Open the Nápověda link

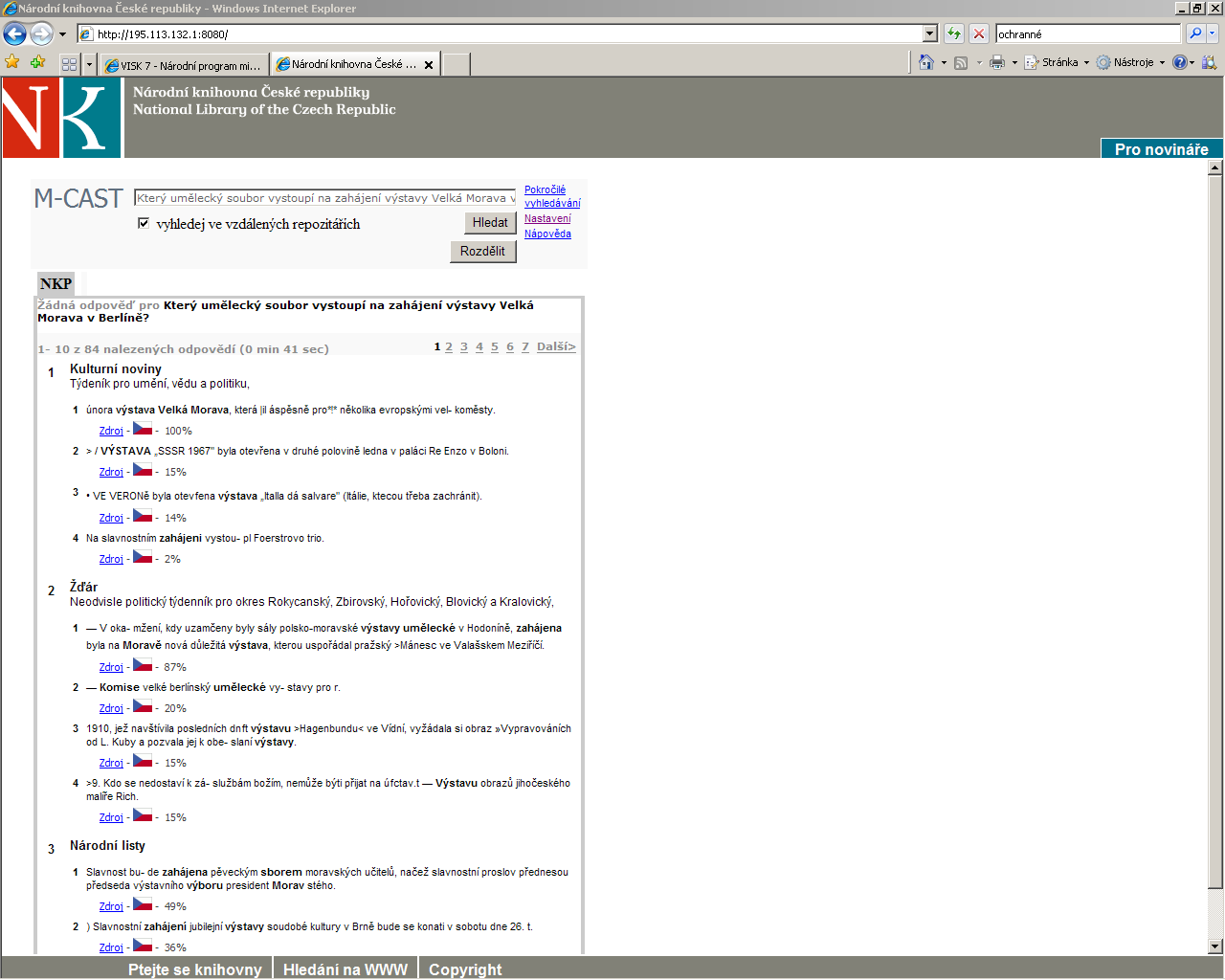(547, 234)
